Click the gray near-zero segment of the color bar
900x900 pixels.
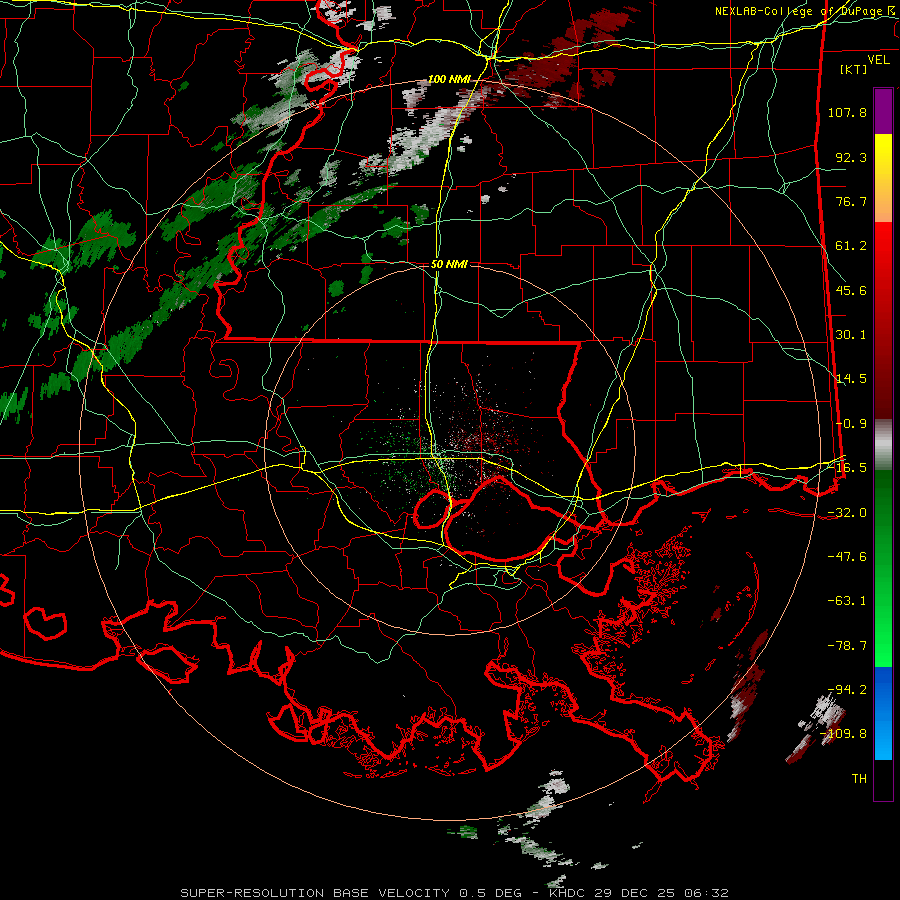click(883, 445)
